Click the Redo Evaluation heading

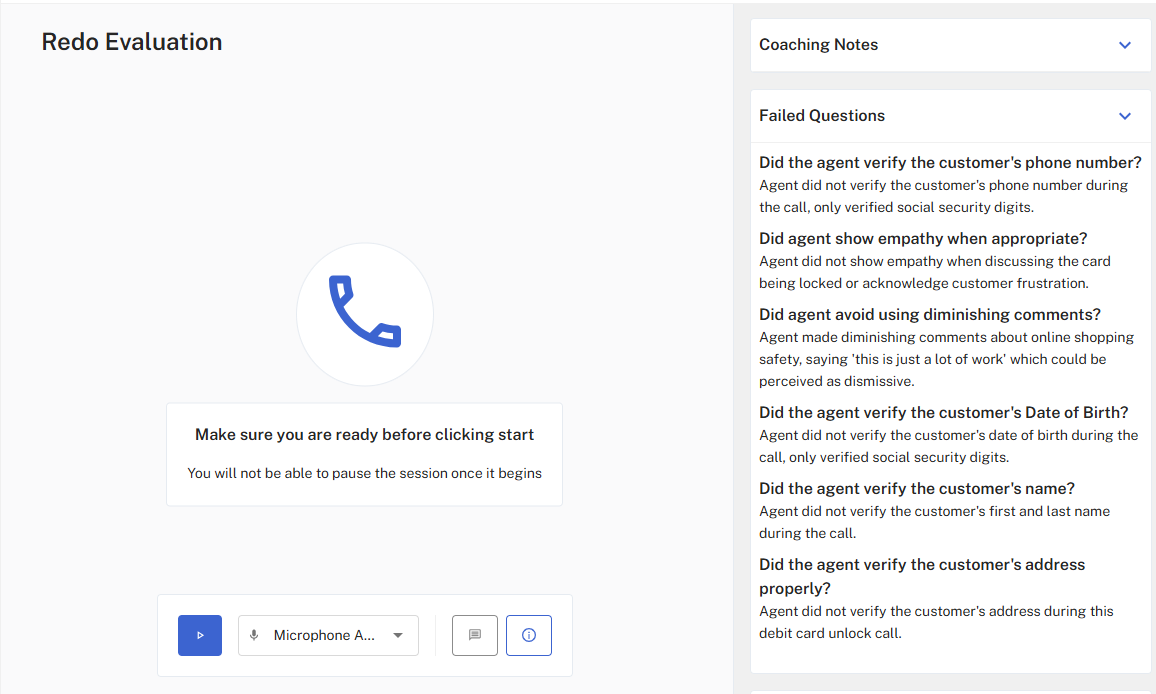pos(132,42)
